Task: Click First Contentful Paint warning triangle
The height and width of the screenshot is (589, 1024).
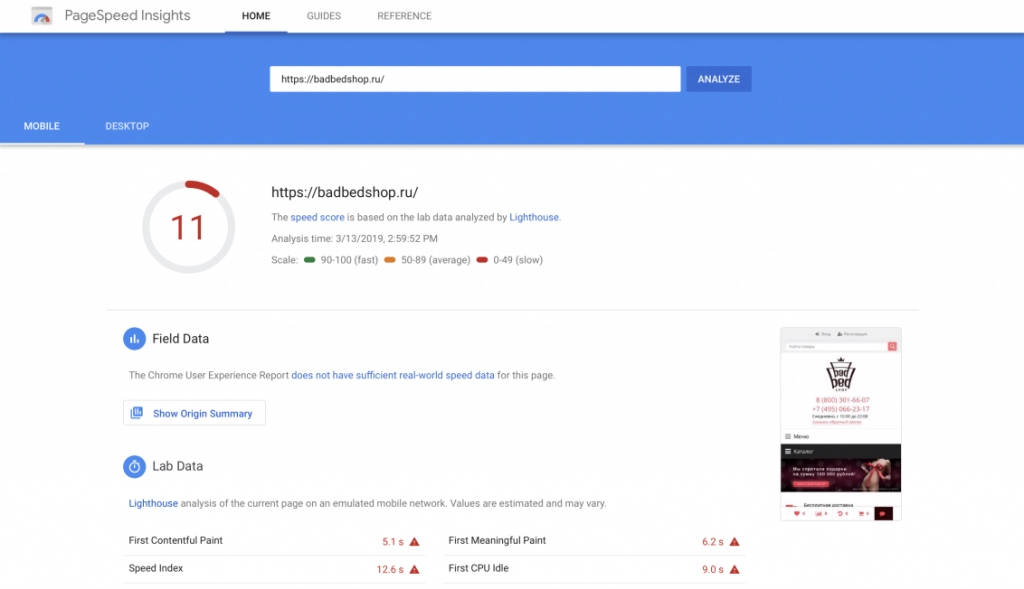Action: (x=414, y=541)
